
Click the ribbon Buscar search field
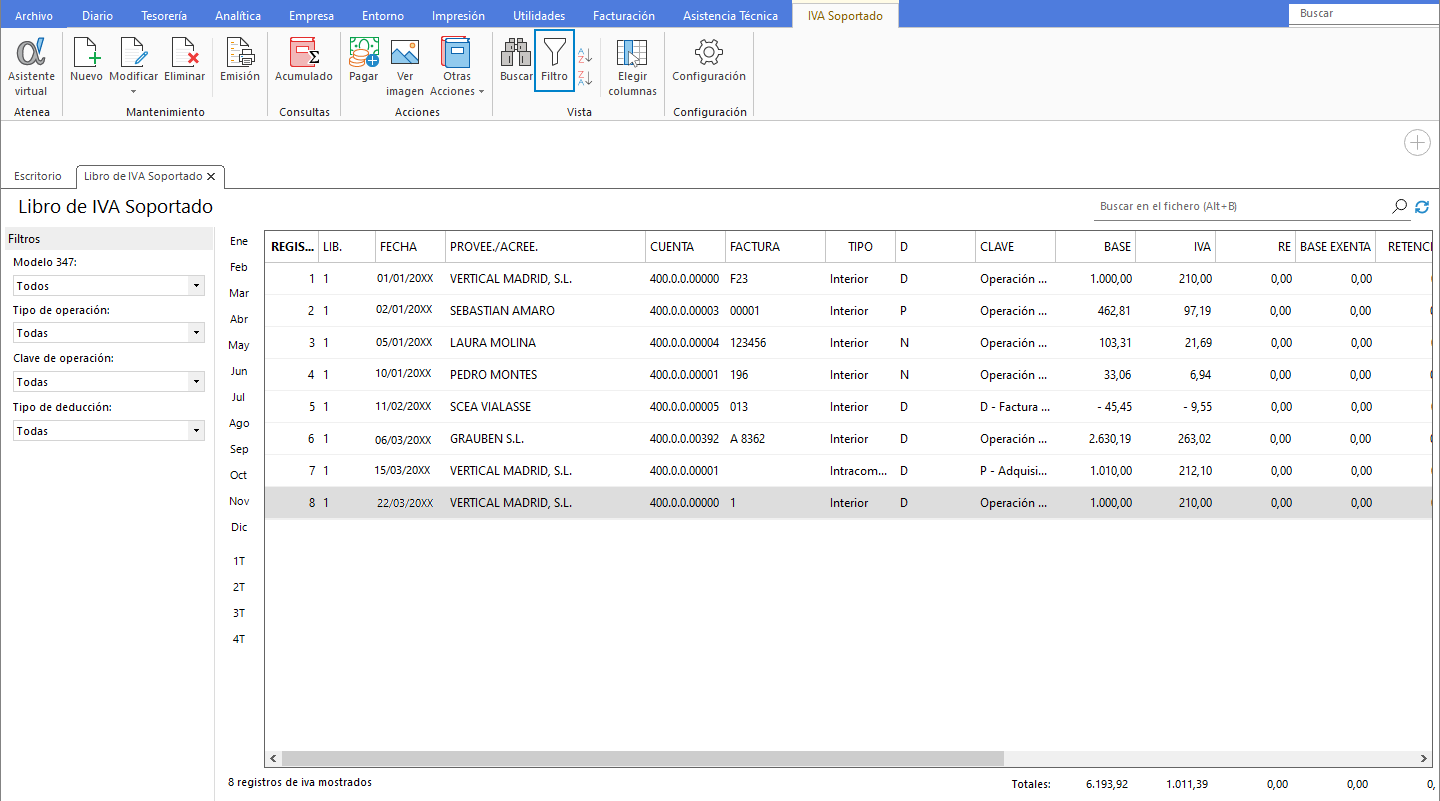coord(1365,14)
